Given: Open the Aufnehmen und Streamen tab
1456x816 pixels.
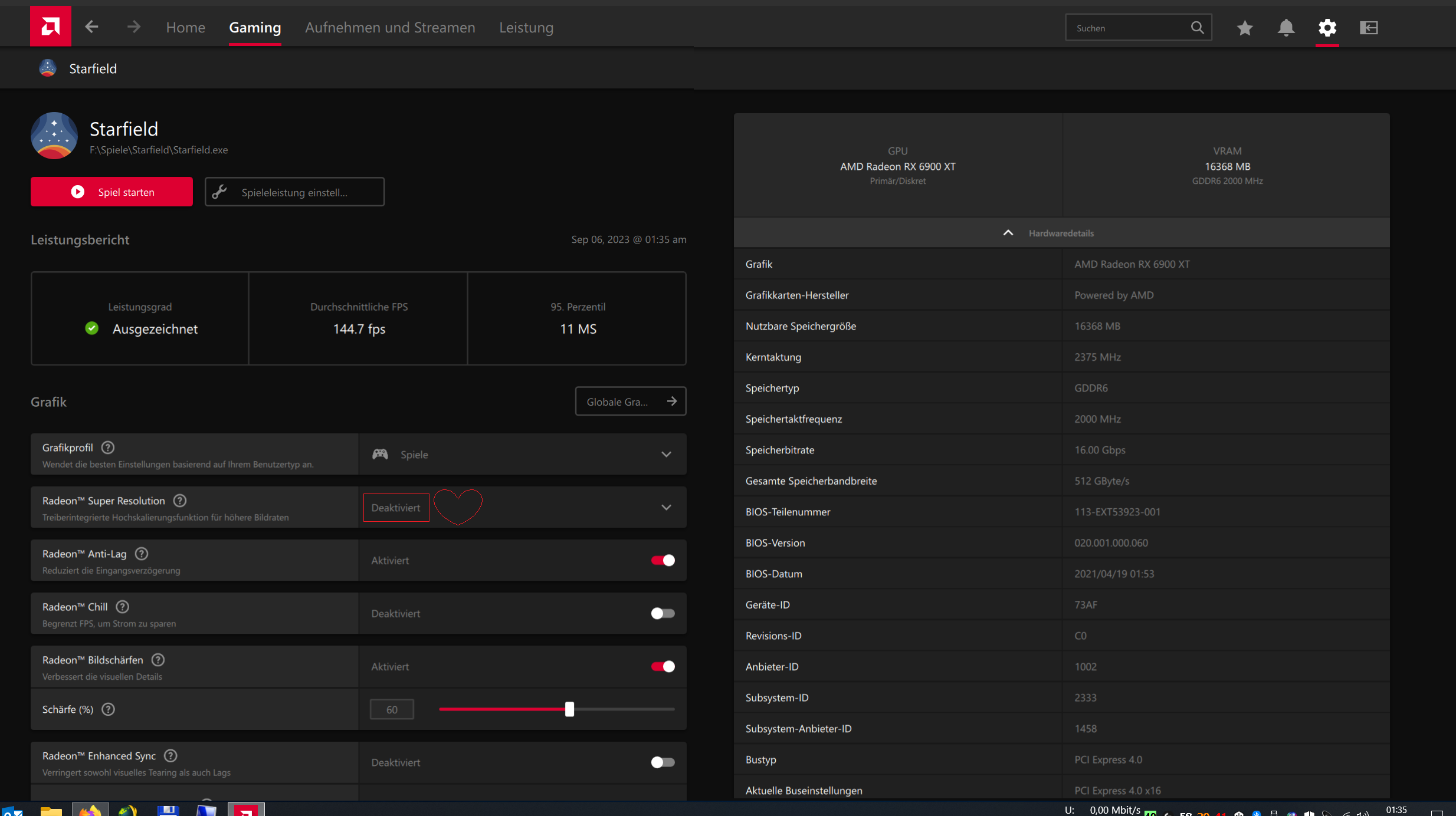Looking at the screenshot, I should pos(390,28).
